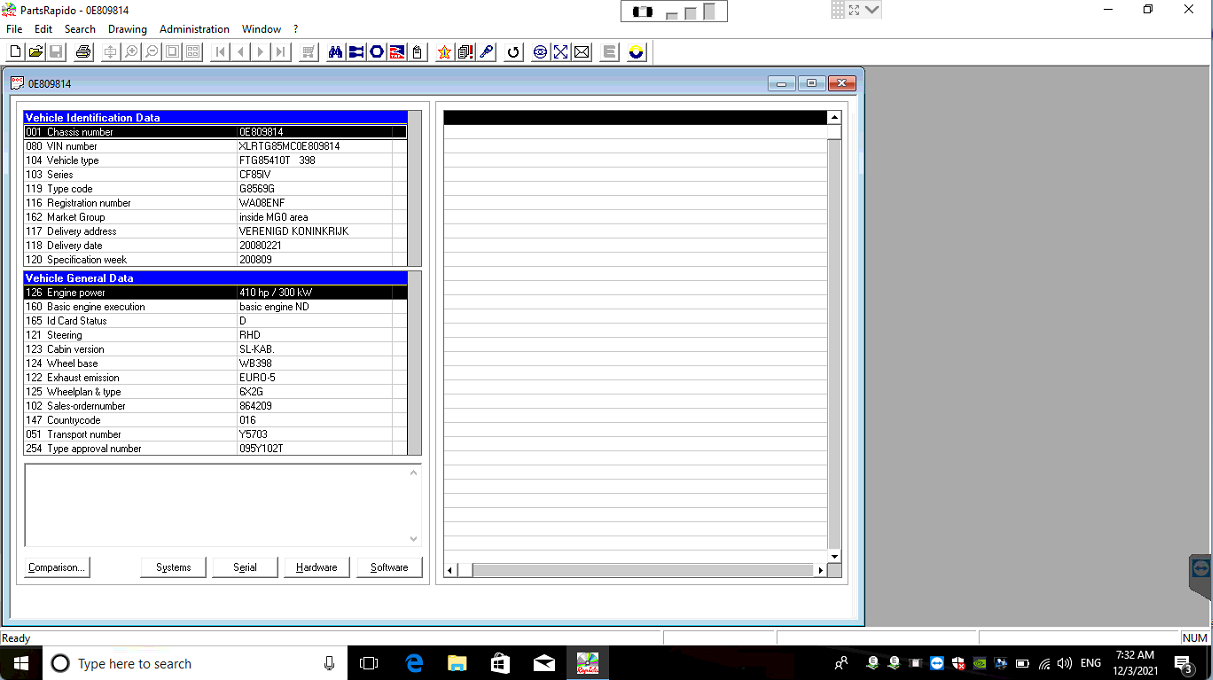Click the binoculars search icon

click(336, 52)
